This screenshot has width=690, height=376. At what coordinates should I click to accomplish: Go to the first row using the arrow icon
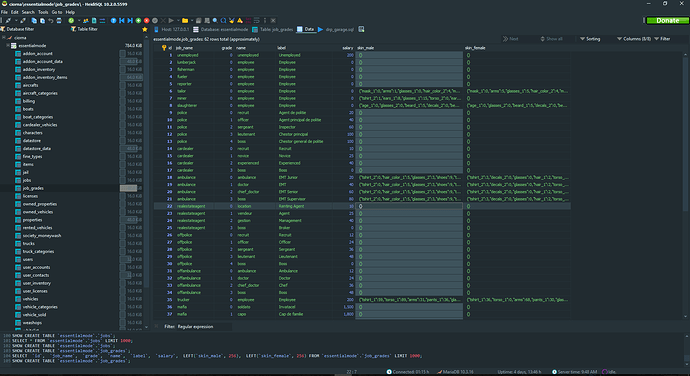[x=122, y=20]
